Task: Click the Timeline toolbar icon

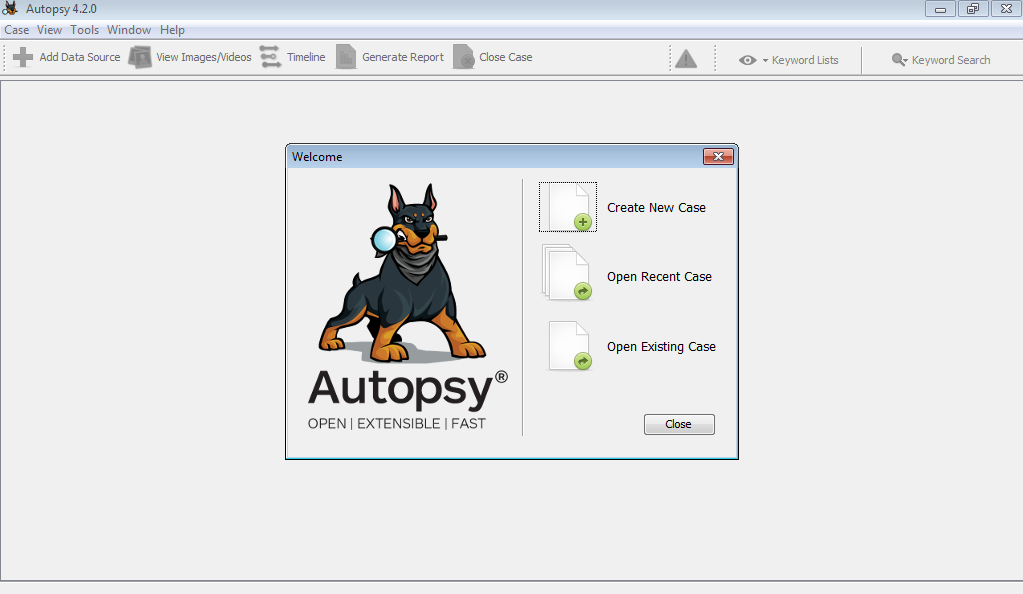Action: coord(270,57)
